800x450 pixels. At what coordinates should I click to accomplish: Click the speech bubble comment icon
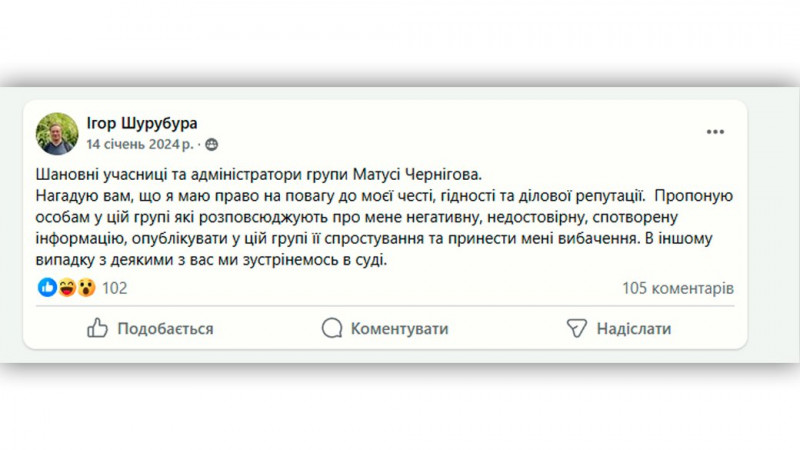click(332, 328)
